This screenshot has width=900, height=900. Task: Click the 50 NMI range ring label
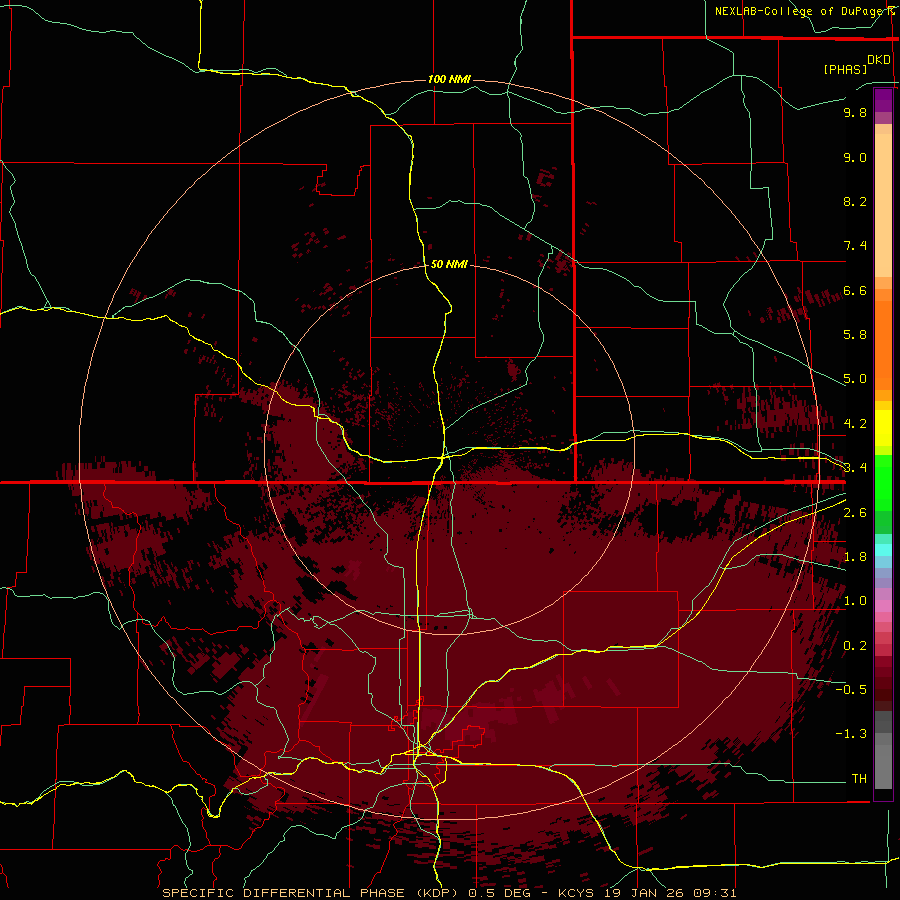click(x=449, y=264)
